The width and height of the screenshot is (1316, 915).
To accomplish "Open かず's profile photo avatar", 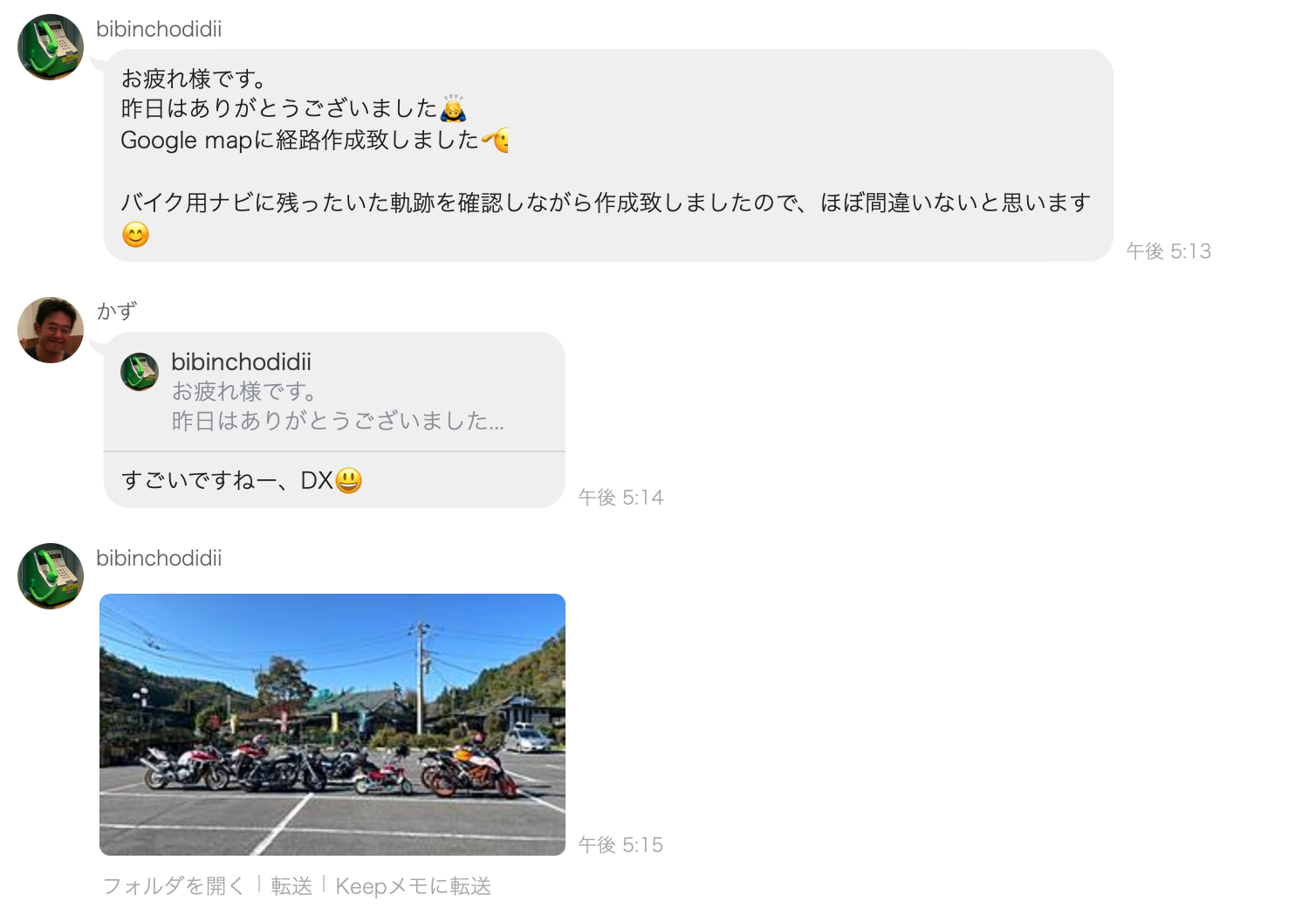I will point(51,330).
